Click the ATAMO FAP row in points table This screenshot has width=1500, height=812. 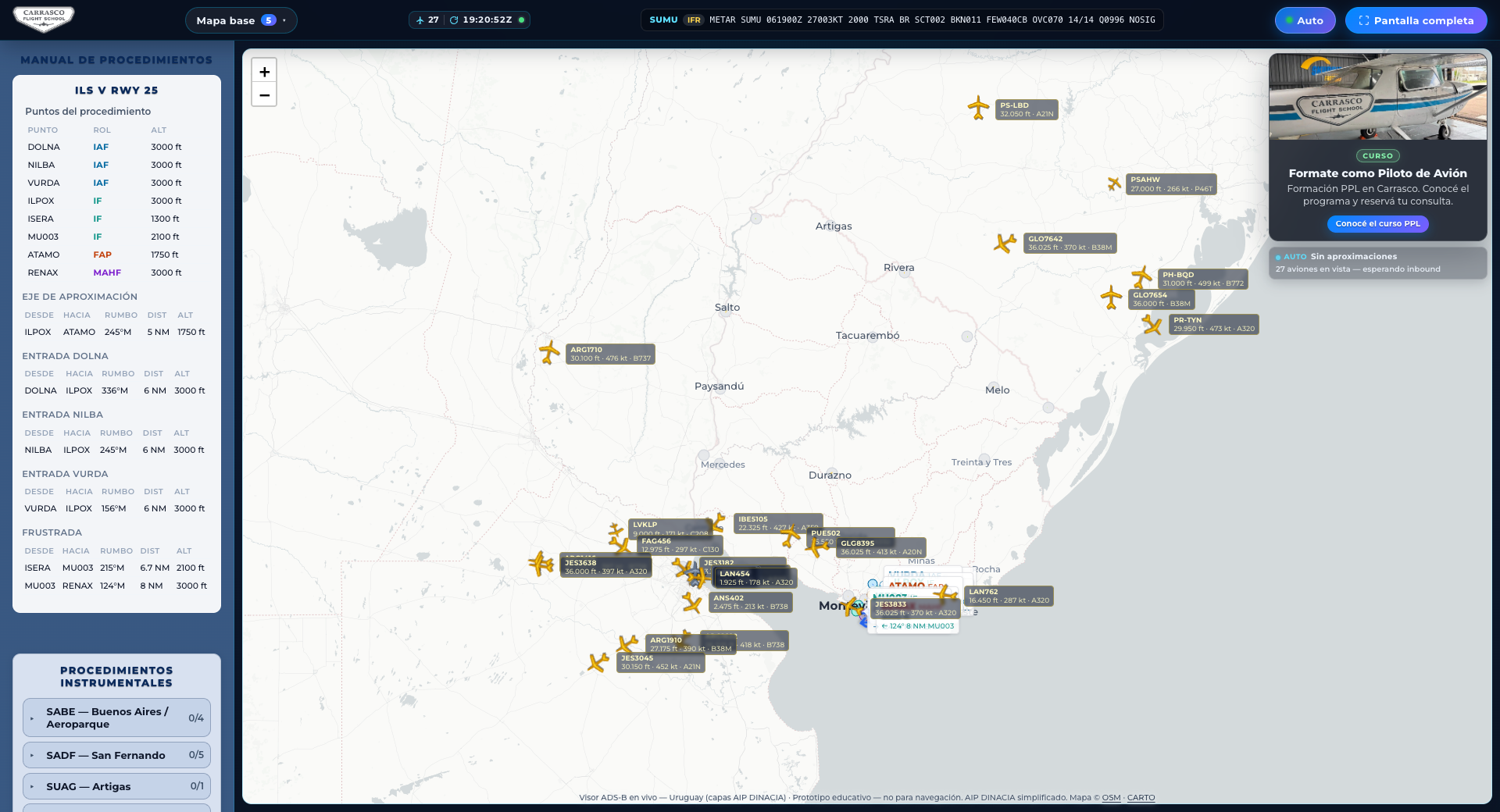click(116, 255)
